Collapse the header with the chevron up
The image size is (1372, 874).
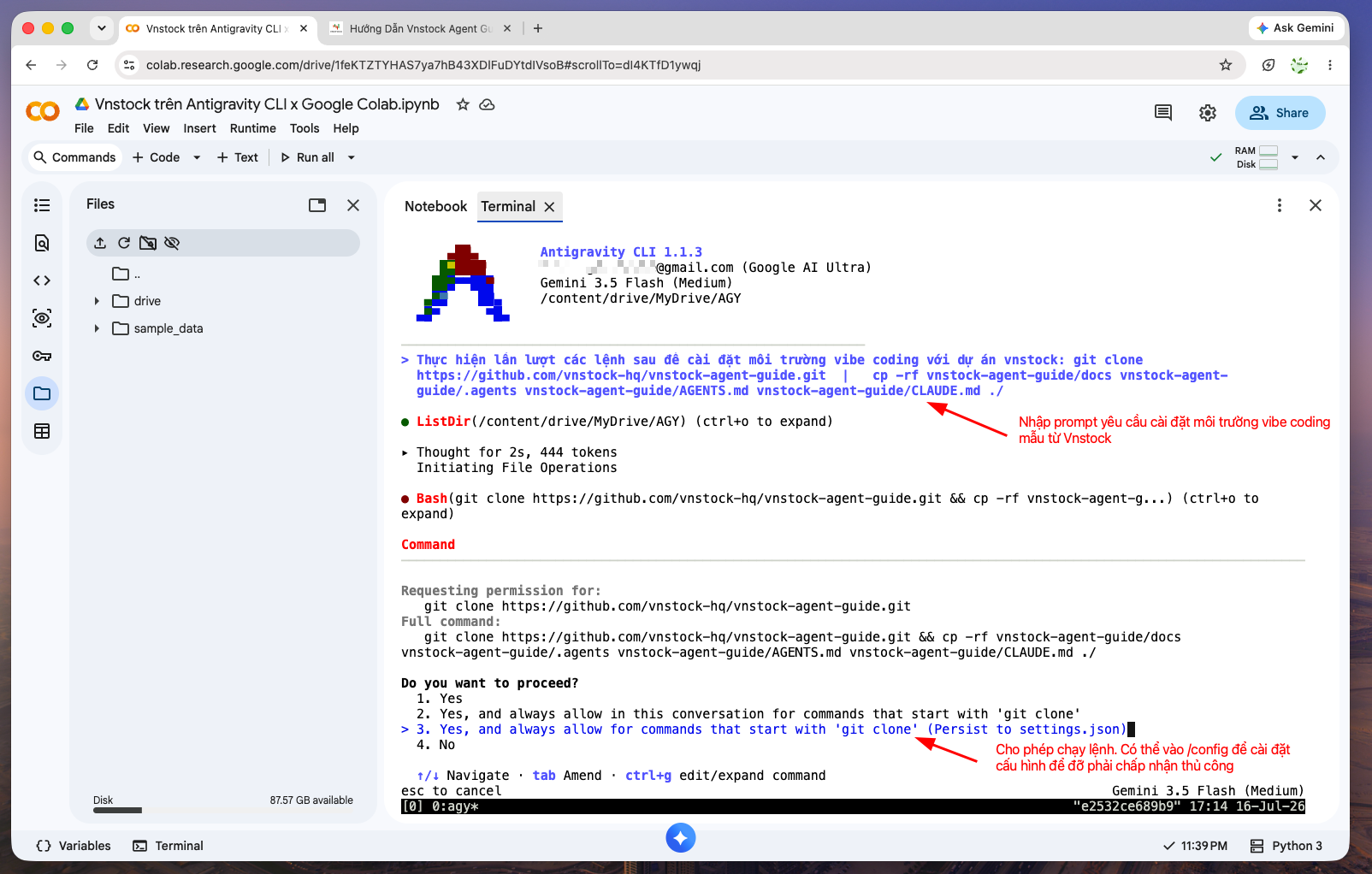1321,157
